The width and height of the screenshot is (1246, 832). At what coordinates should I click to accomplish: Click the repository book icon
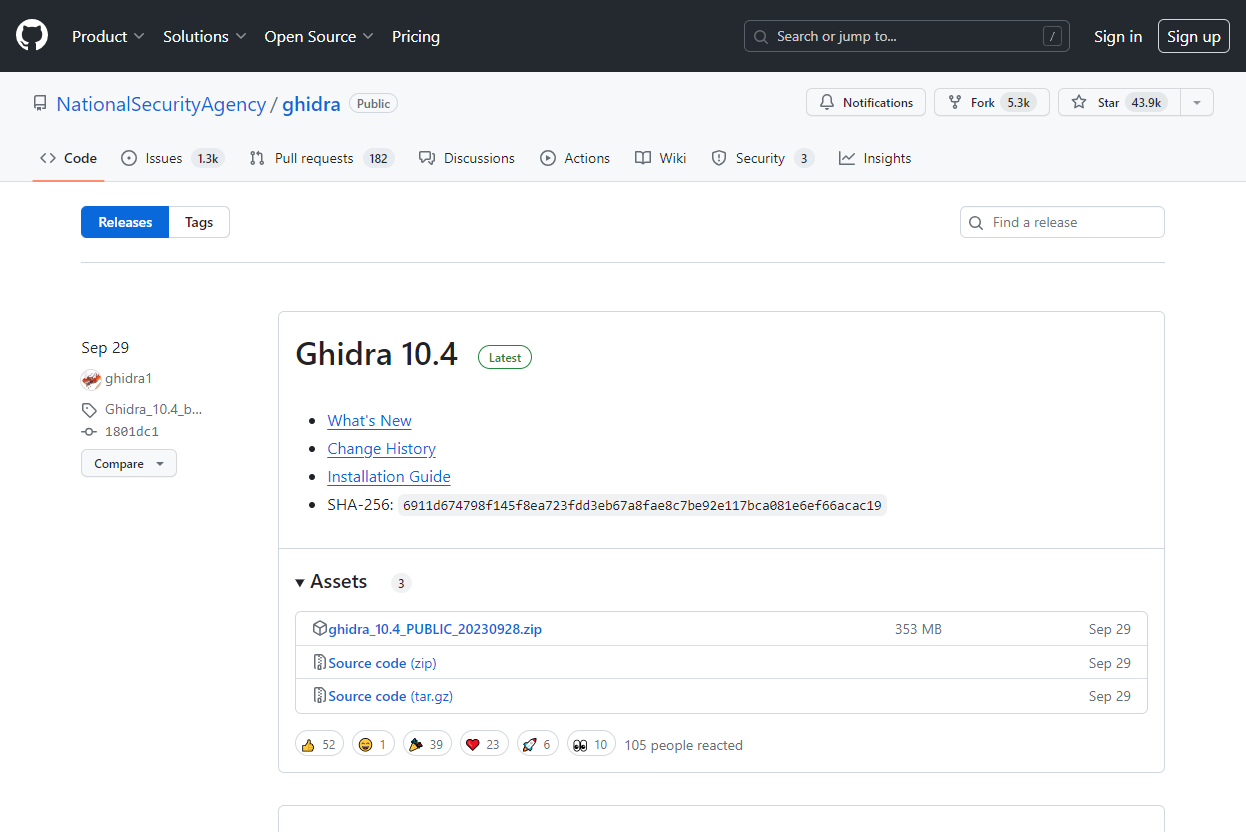tap(40, 103)
